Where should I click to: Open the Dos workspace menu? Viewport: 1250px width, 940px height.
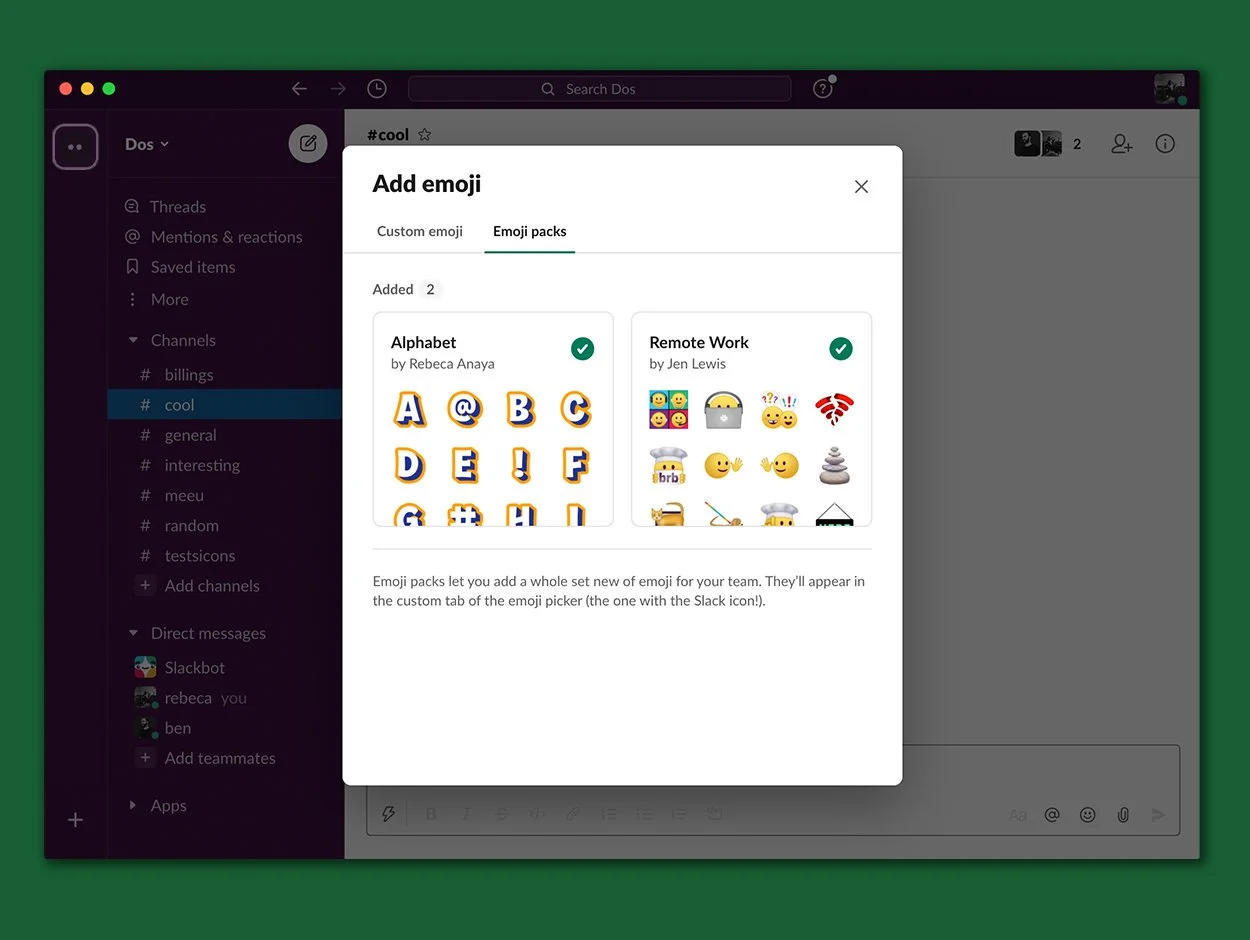point(147,144)
